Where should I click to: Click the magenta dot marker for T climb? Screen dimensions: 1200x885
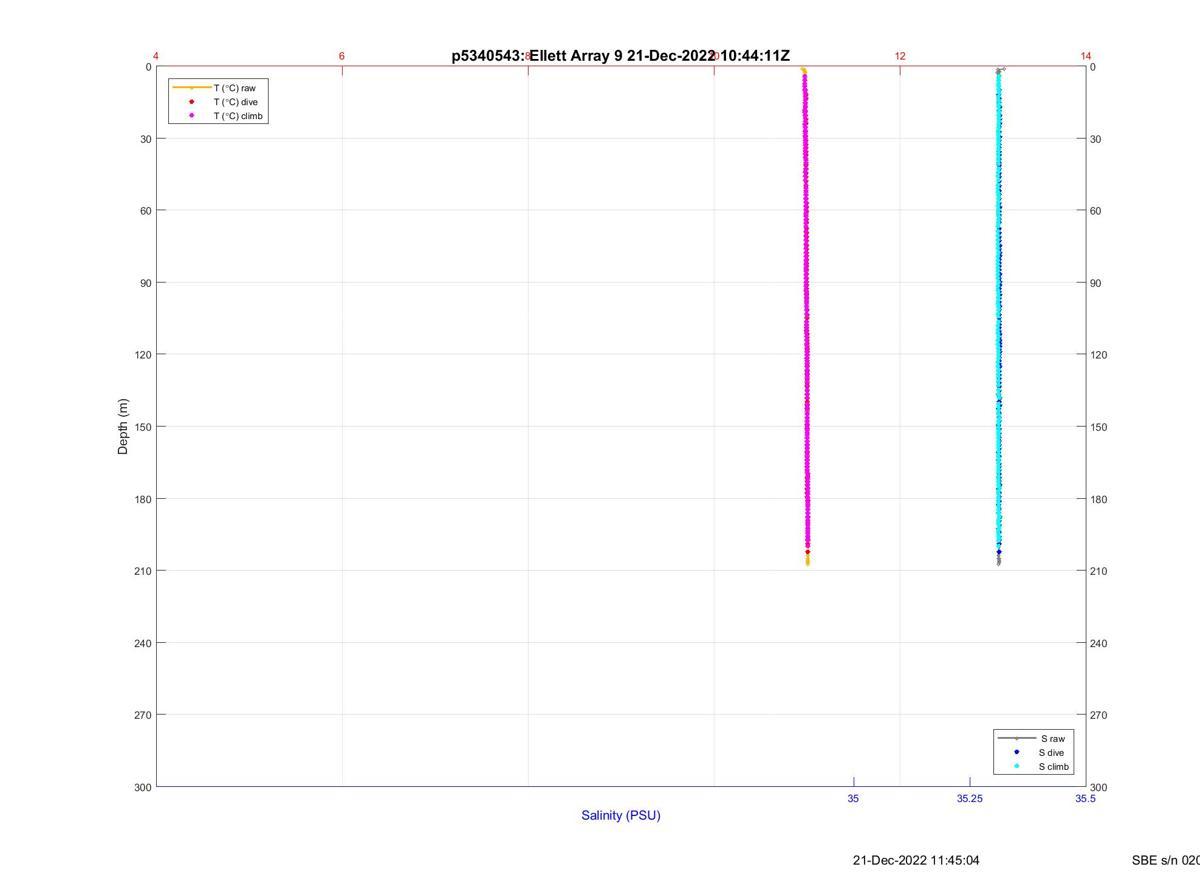[192, 116]
